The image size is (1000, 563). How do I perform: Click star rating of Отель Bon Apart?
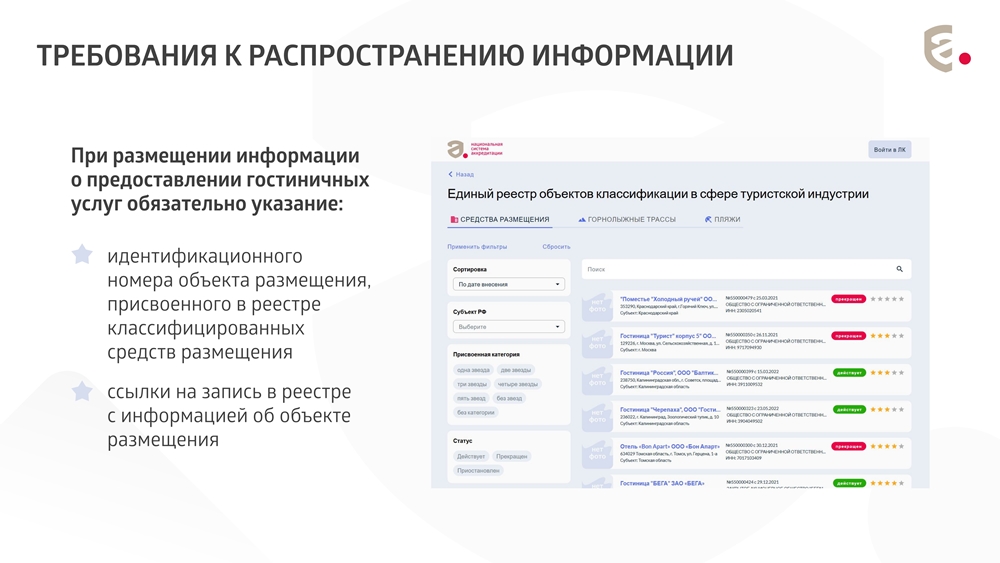pyautogui.click(x=887, y=446)
